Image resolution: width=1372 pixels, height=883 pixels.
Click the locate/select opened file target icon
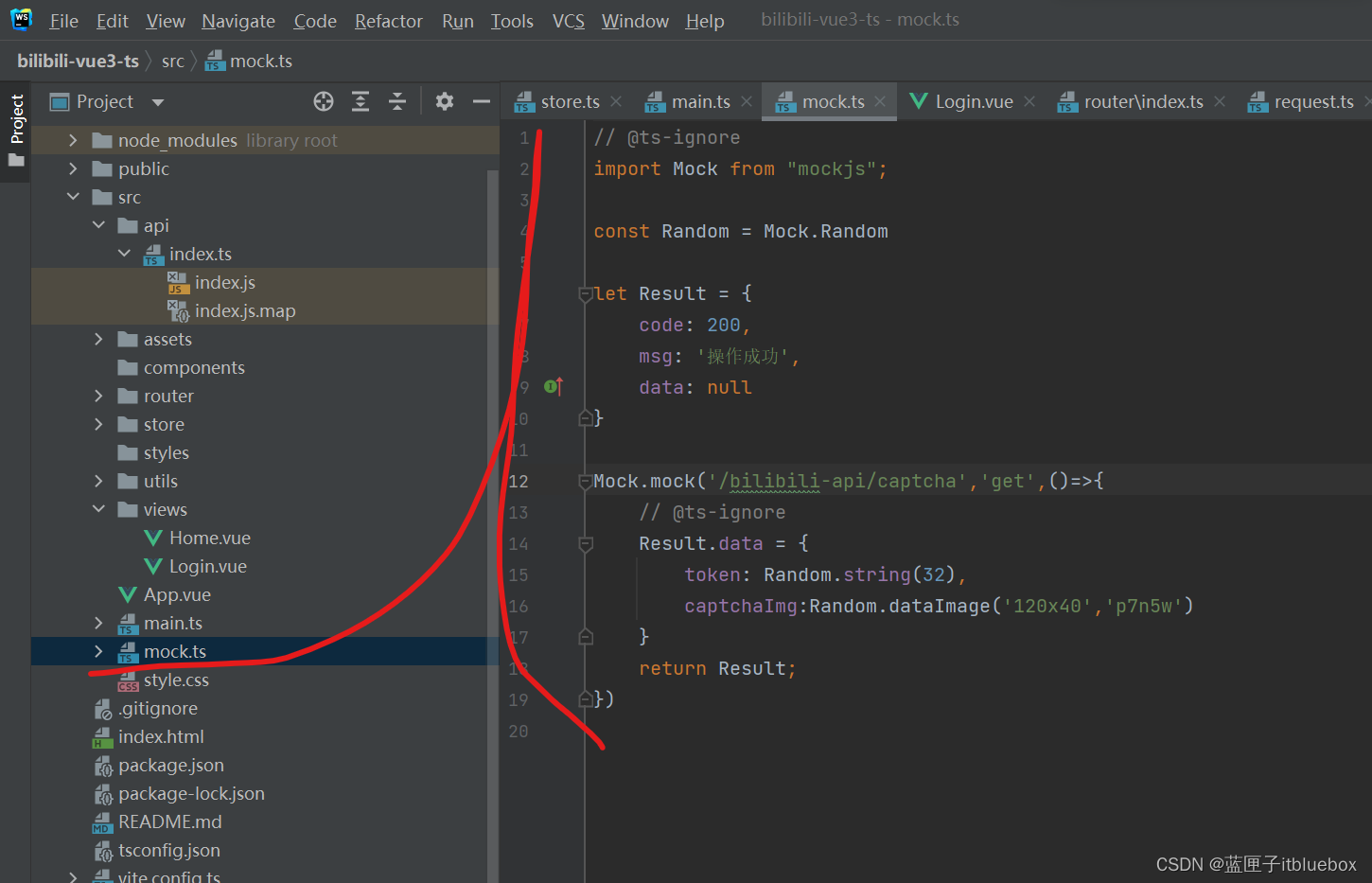coord(324,101)
